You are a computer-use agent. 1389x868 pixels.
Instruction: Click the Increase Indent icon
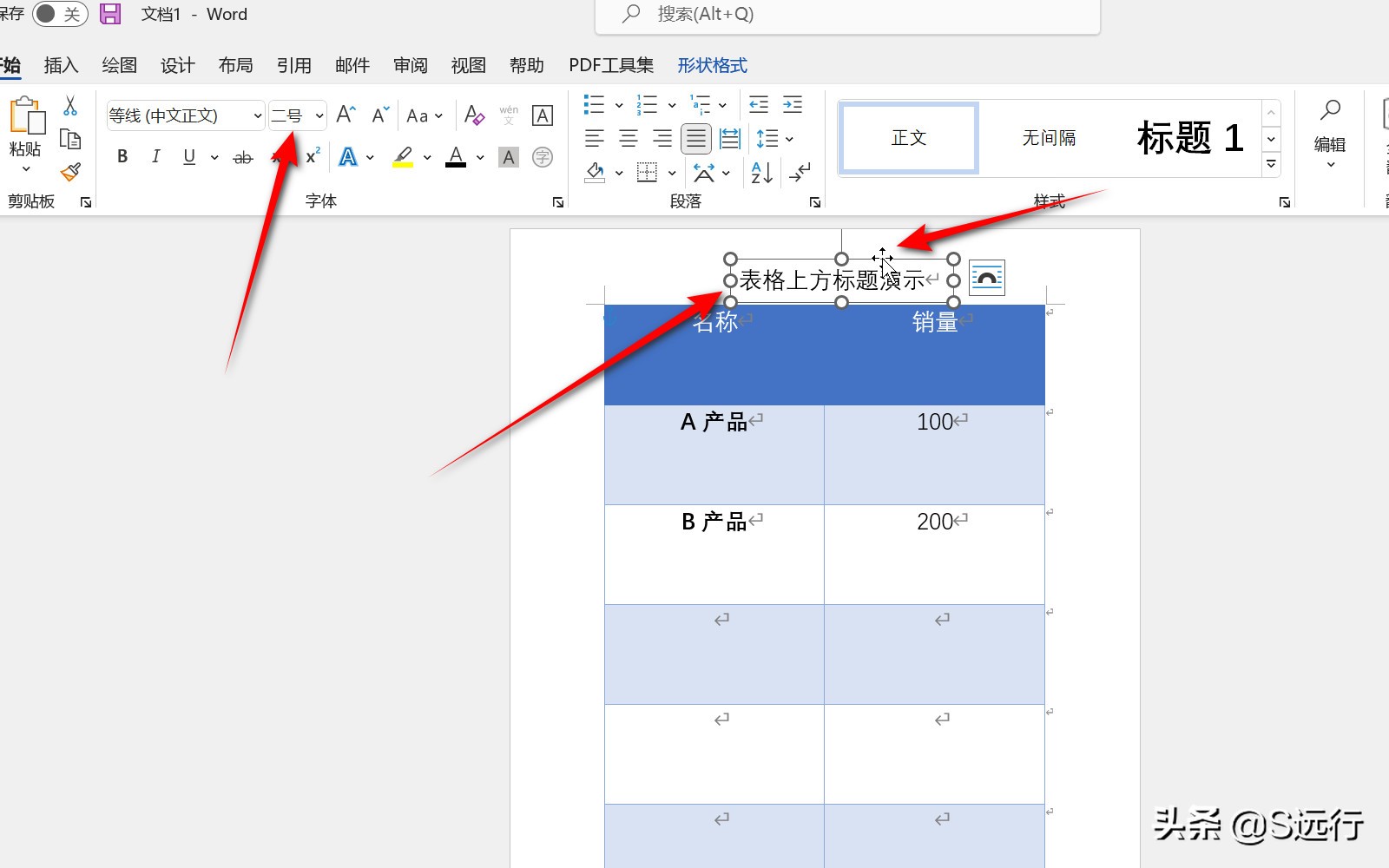(793, 105)
